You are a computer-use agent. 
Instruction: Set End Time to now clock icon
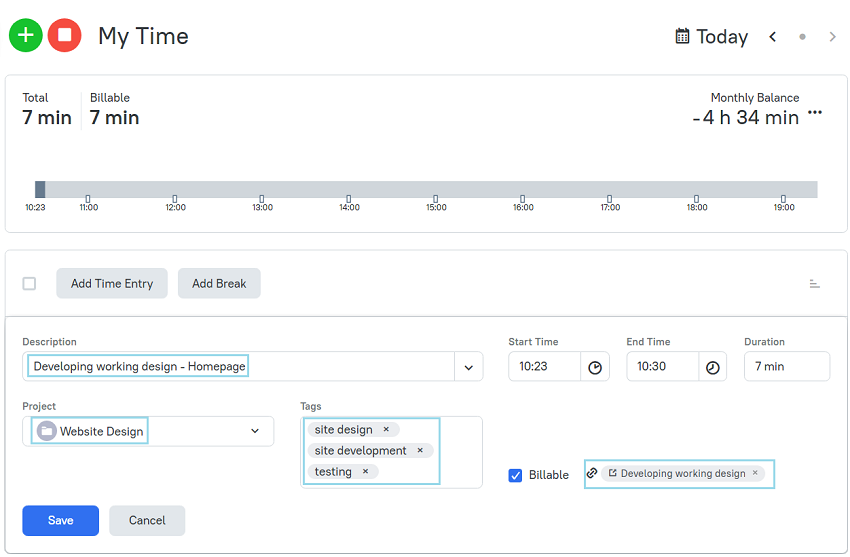click(x=712, y=367)
